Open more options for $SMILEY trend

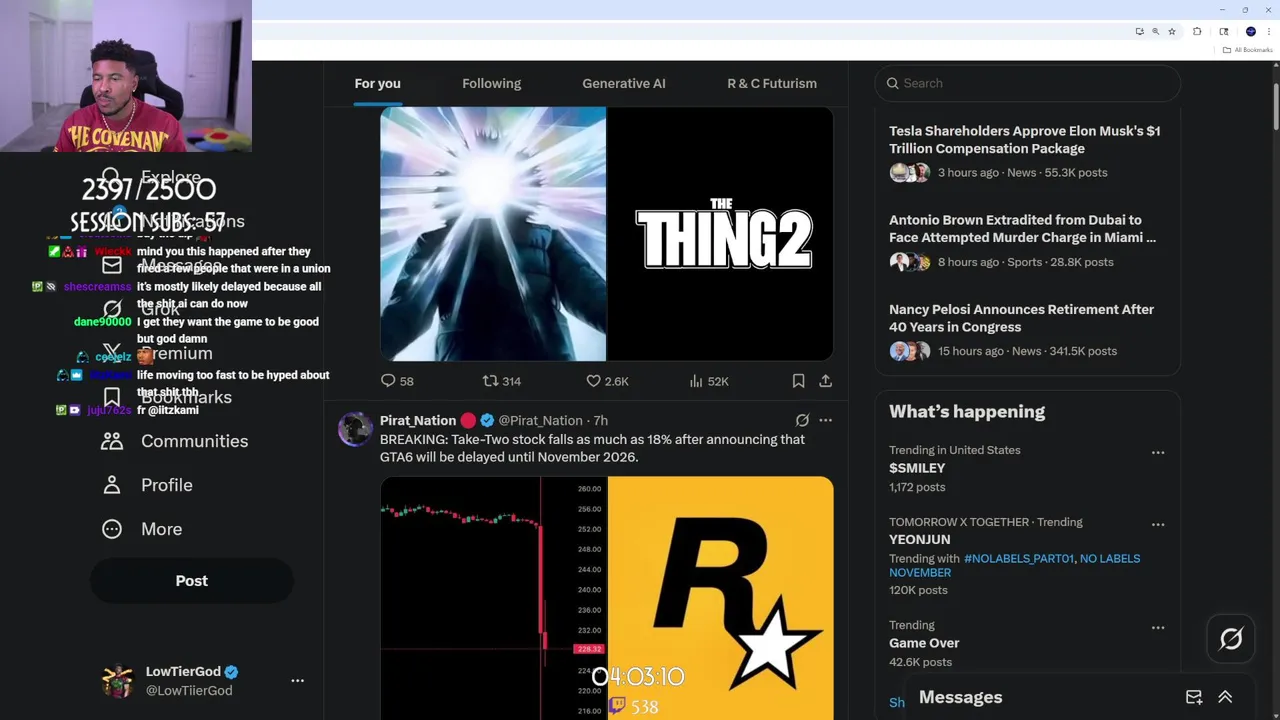pyautogui.click(x=1158, y=452)
